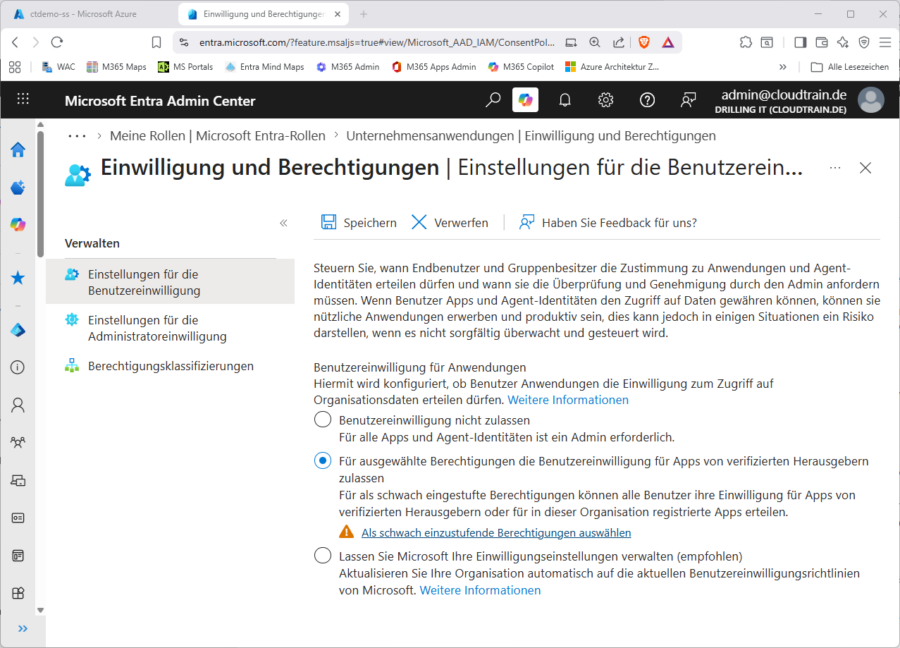Go back to previous page
900x648 pixels.
click(x=15, y=42)
